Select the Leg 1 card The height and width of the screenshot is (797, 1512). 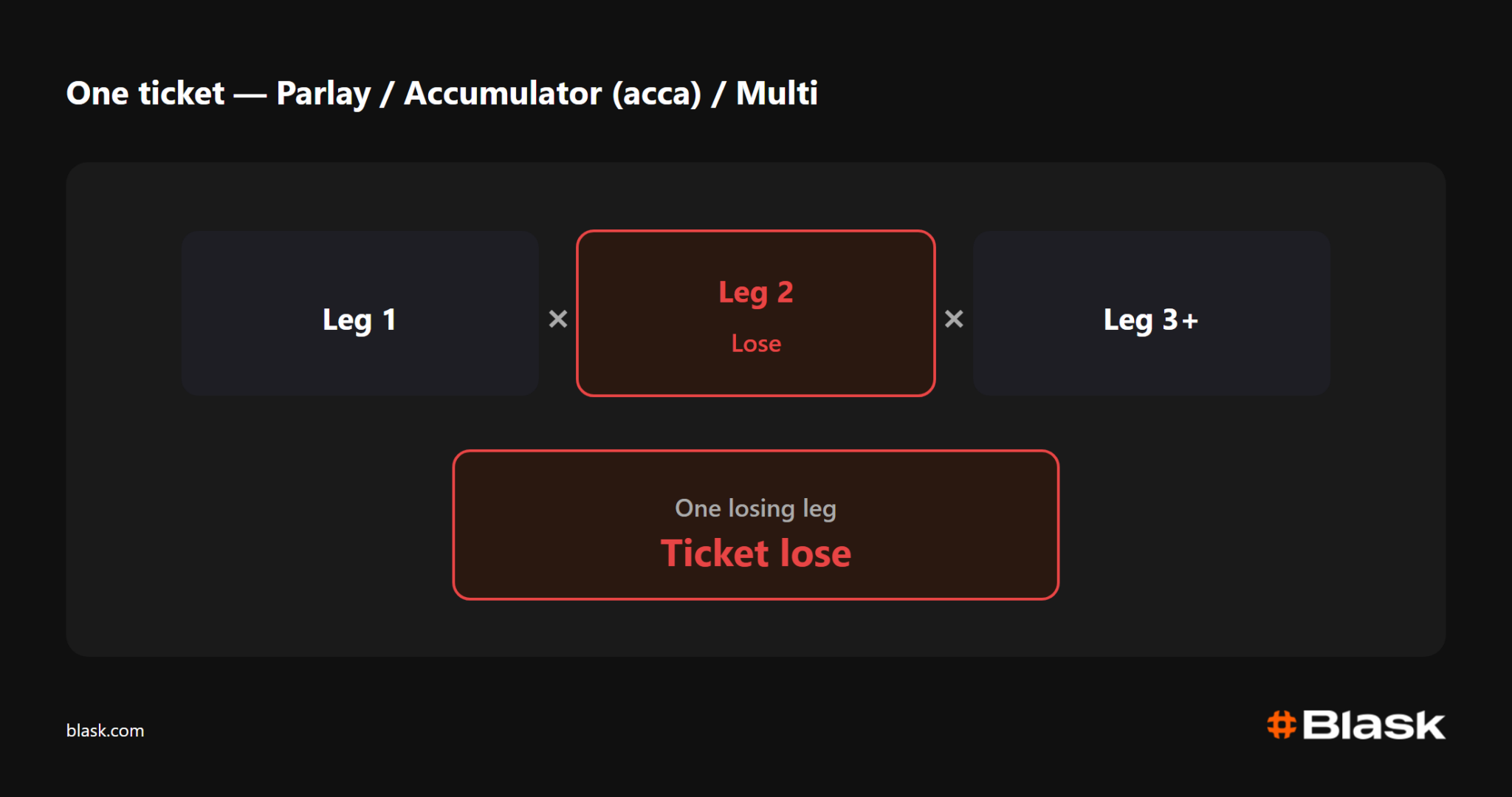360,313
